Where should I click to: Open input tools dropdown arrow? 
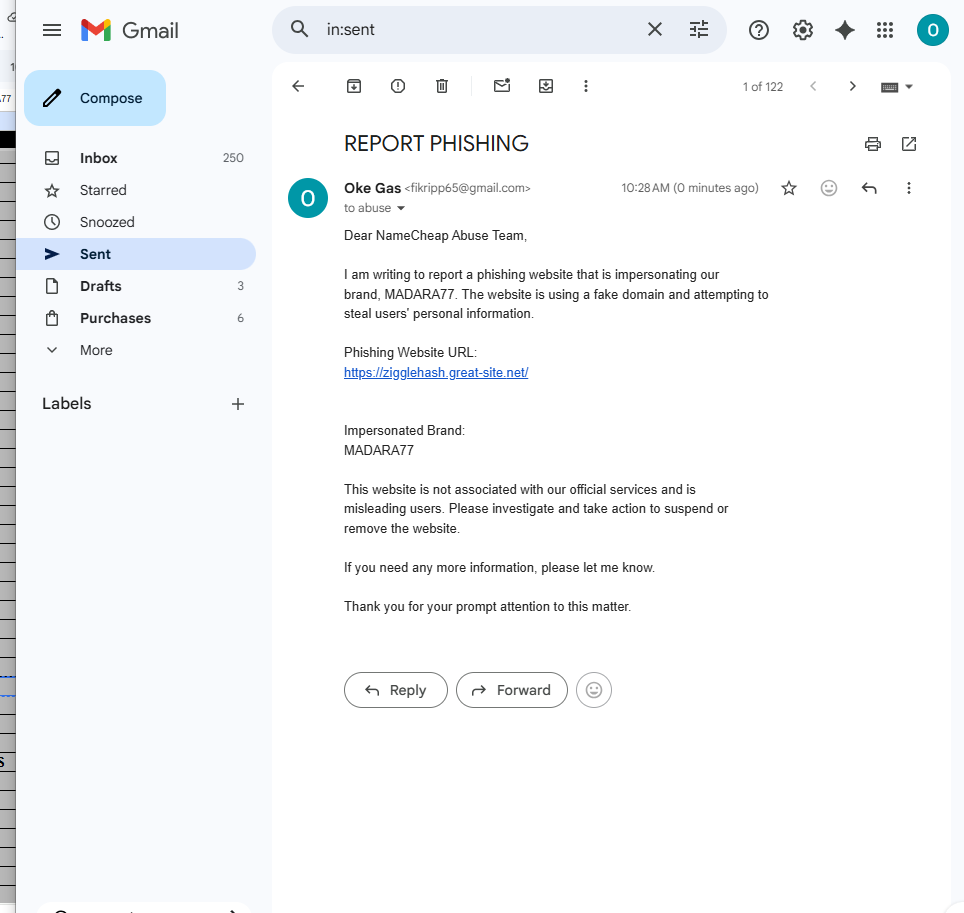909,87
